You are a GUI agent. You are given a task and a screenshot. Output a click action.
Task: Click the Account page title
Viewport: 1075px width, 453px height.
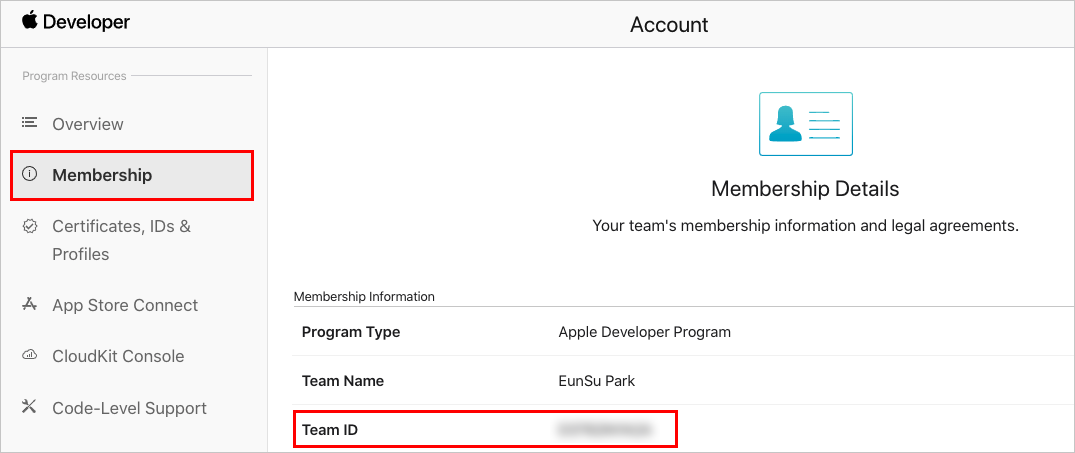[669, 25]
